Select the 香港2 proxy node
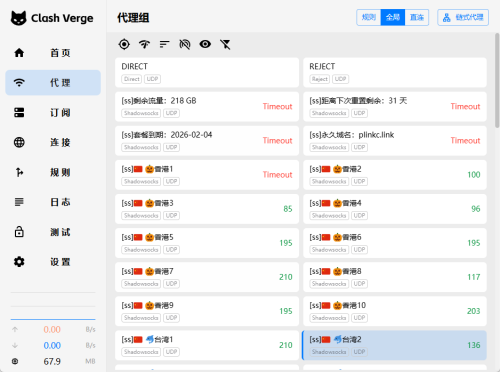 click(x=395, y=175)
